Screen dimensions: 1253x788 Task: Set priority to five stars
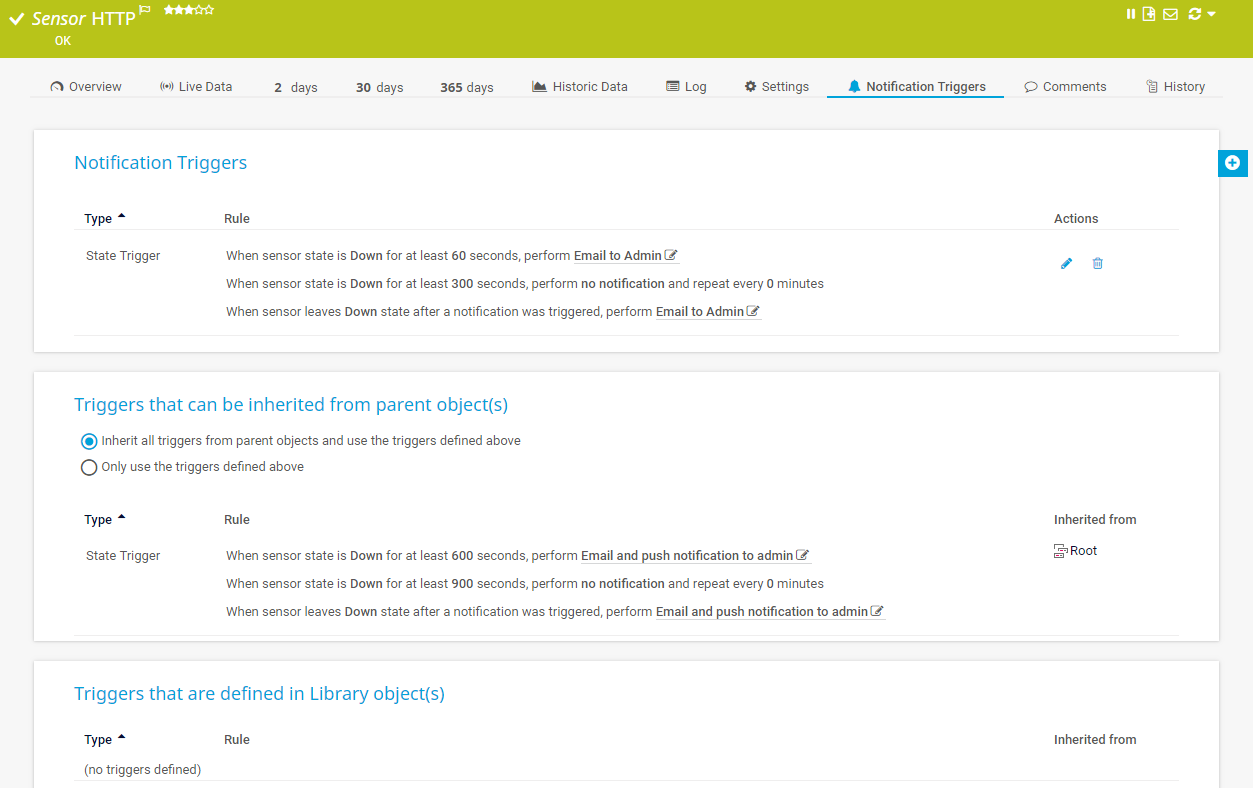click(x=209, y=10)
